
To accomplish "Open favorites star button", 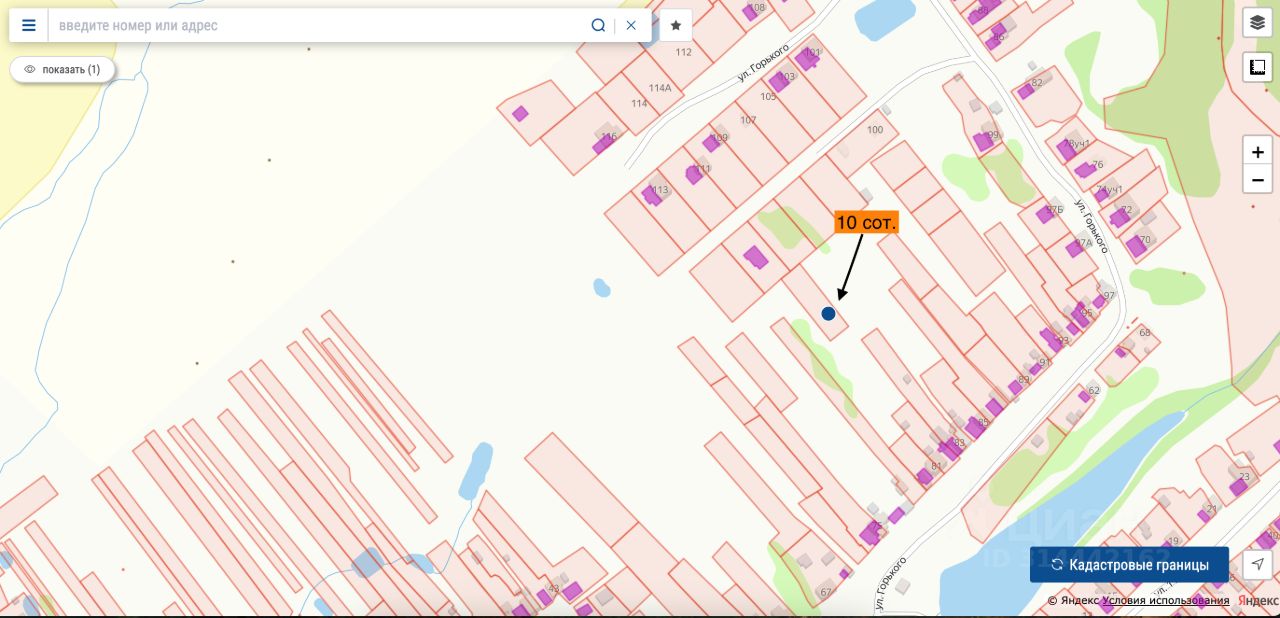I will (x=676, y=26).
